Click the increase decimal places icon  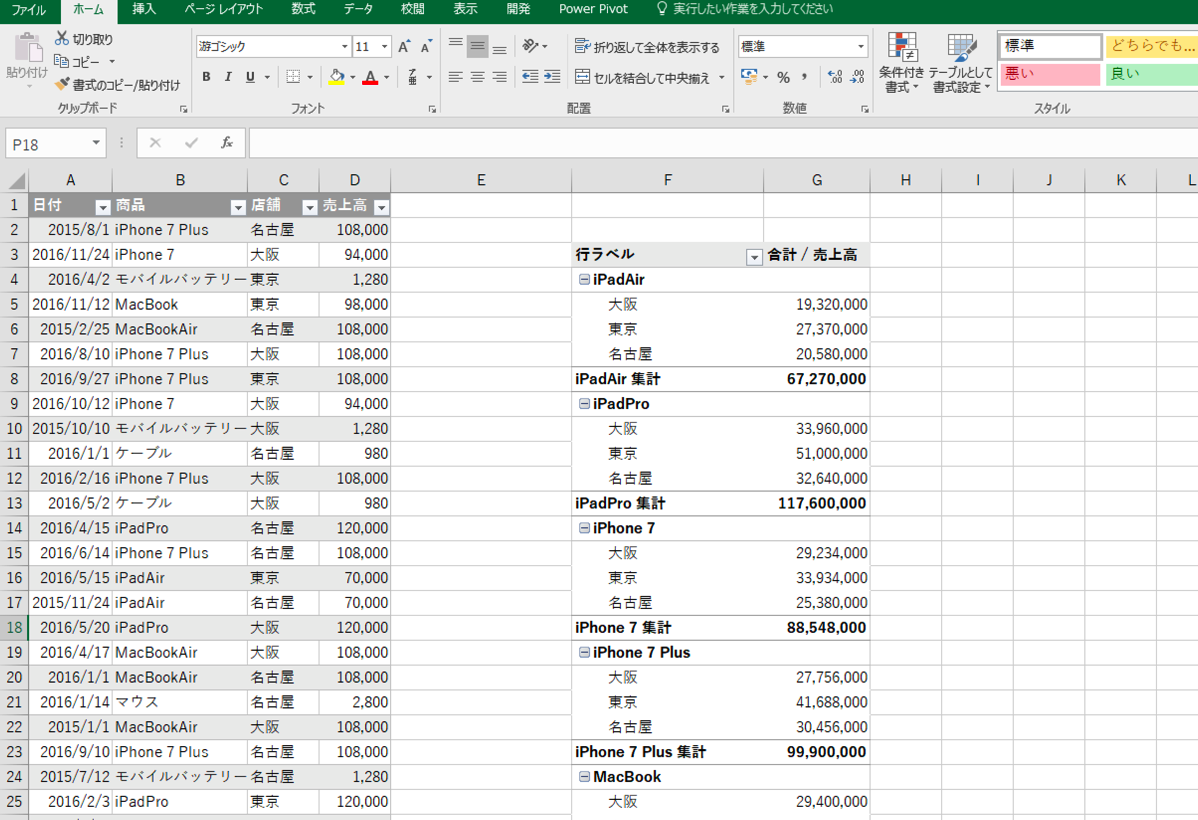tap(835, 77)
